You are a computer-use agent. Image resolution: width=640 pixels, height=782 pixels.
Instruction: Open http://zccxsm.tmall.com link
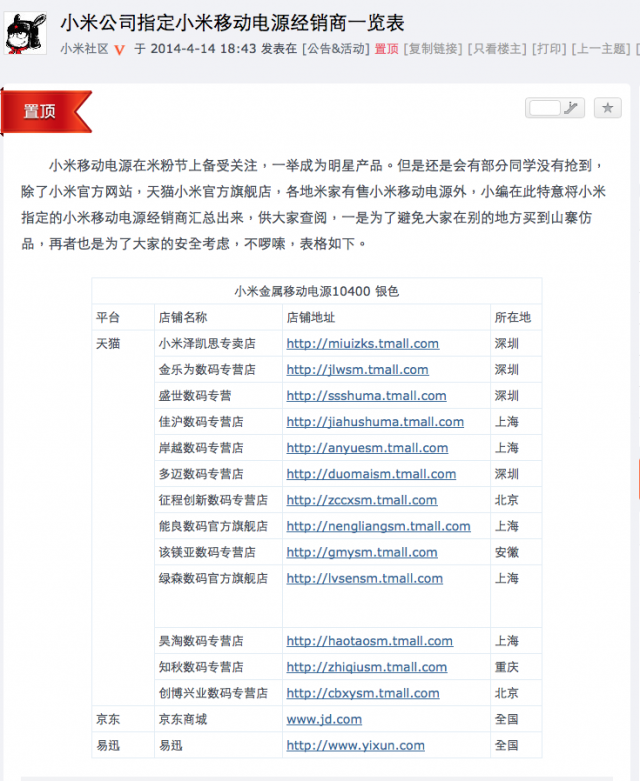(362, 500)
